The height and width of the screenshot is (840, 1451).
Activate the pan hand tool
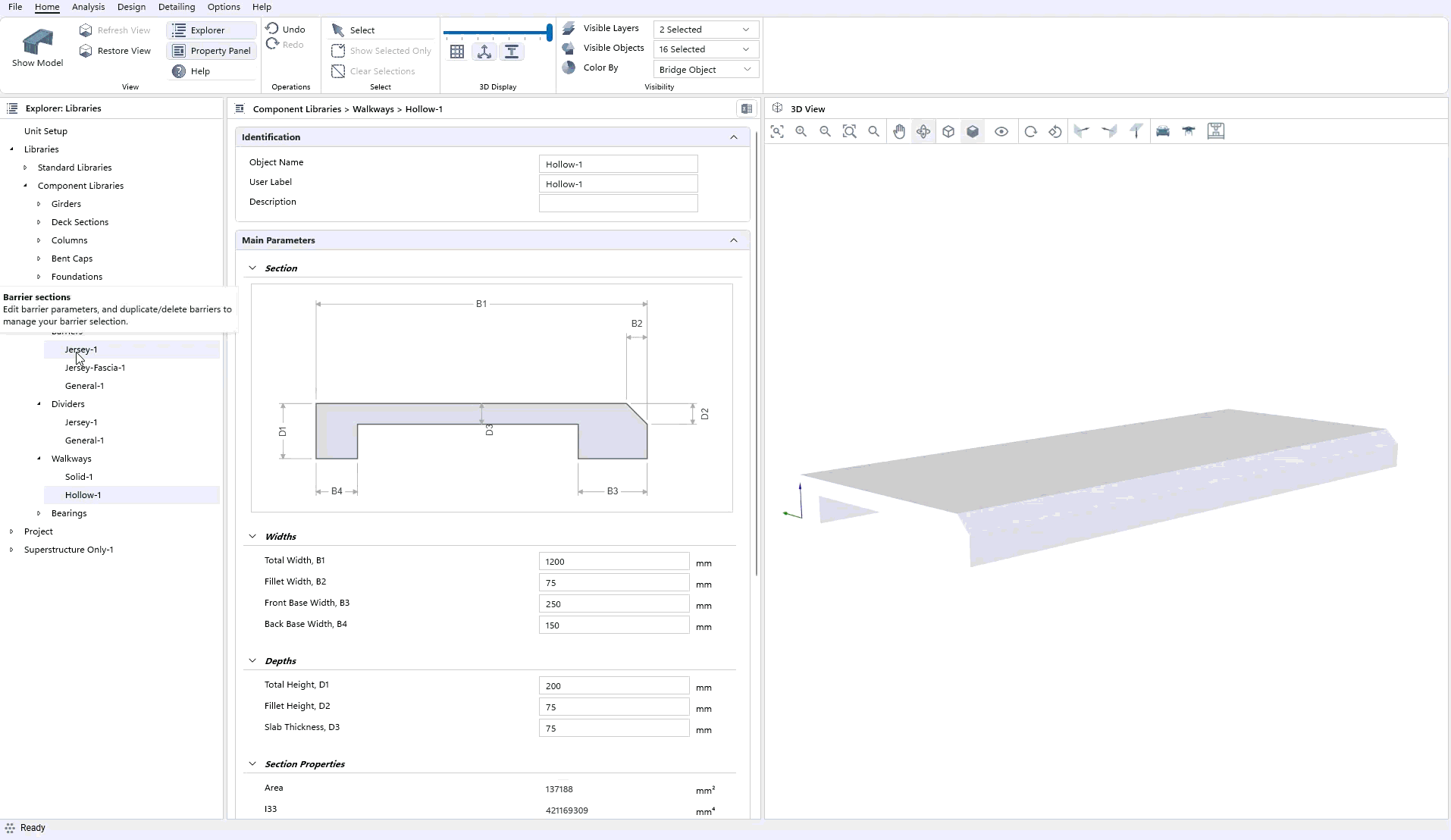point(899,132)
